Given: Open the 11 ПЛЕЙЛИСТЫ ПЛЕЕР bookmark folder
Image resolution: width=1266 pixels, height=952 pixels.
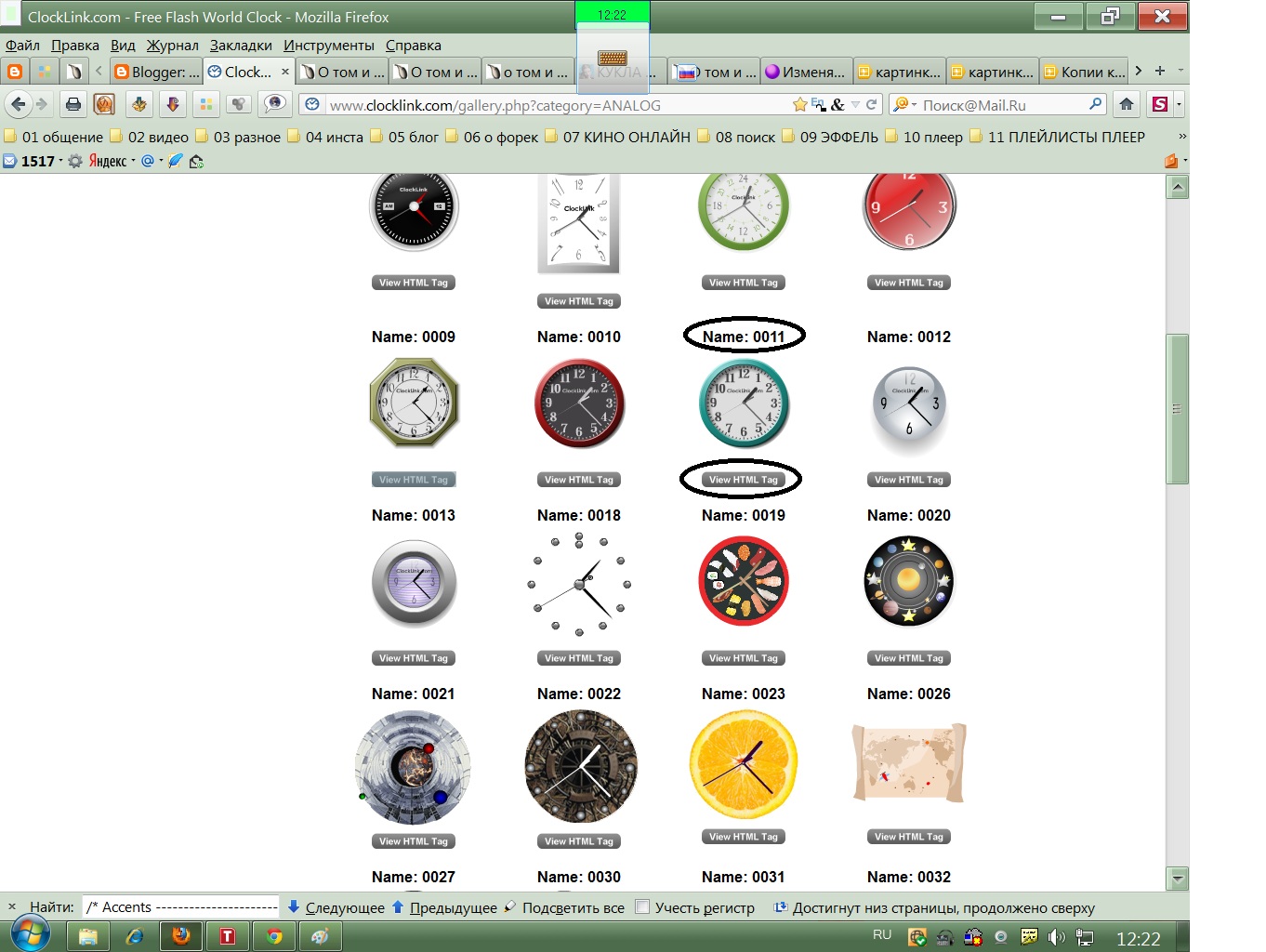Looking at the screenshot, I should [x=1057, y=137].
